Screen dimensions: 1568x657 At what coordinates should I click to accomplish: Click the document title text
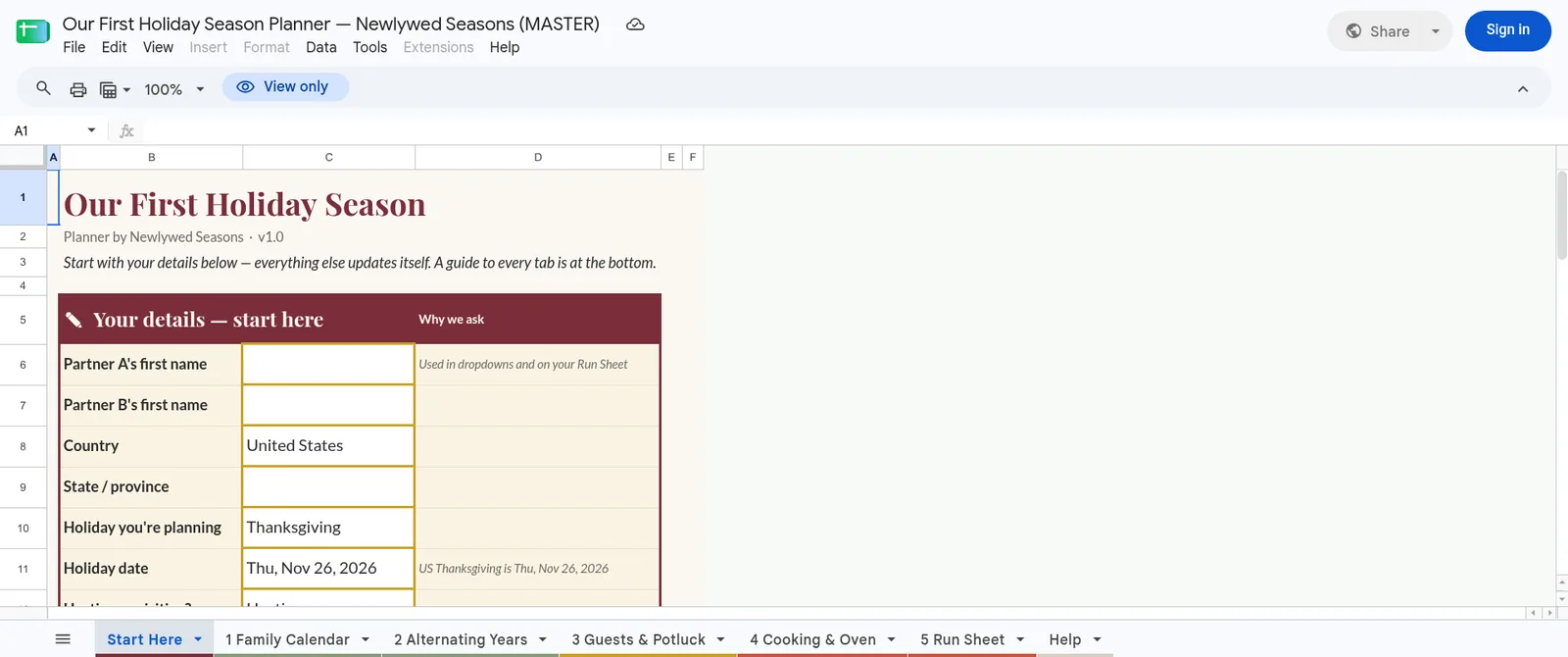point(331,24)
